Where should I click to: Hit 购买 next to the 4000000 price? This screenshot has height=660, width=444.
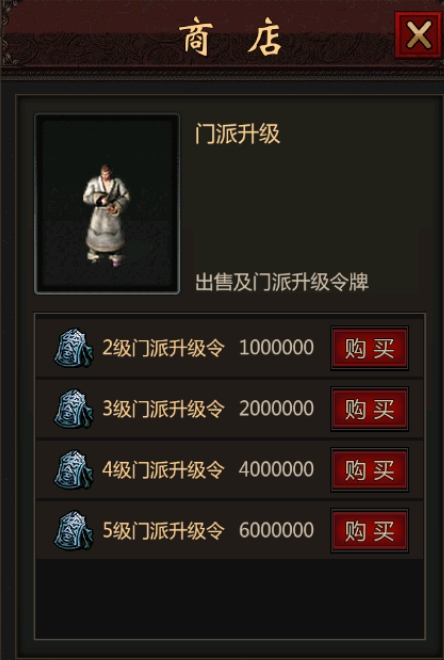(x=370, y=470)
